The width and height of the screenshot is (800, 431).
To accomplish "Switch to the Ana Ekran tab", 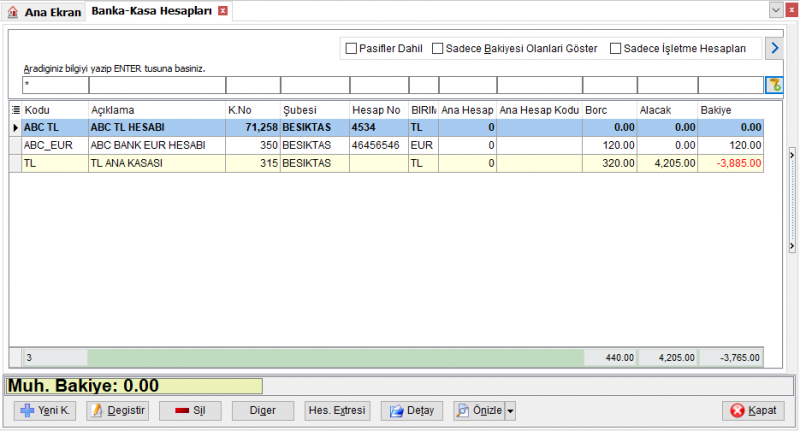I will coord(44,12).
